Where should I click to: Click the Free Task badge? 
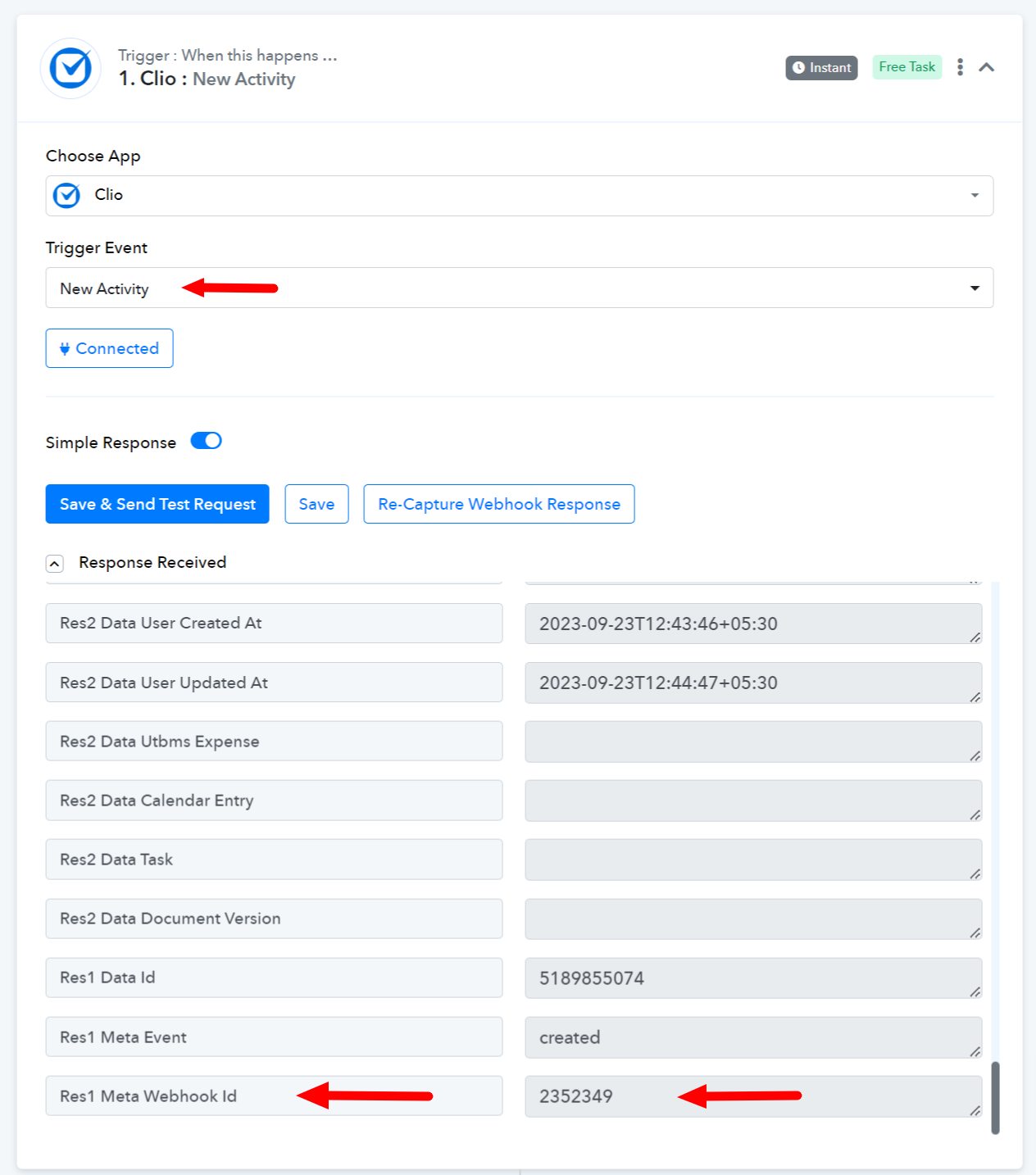click(906, 67)
